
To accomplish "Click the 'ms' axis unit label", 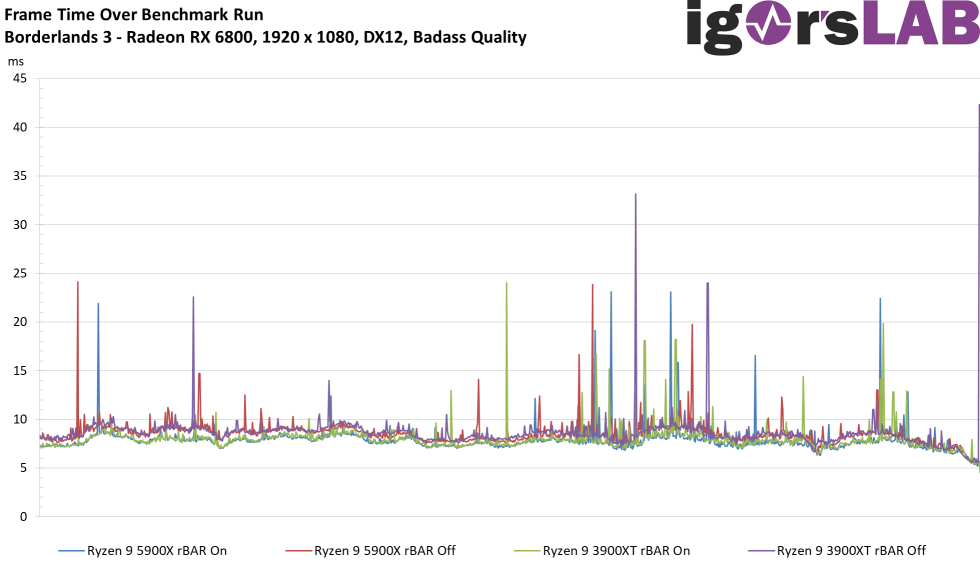I will [x=16, y=62].
